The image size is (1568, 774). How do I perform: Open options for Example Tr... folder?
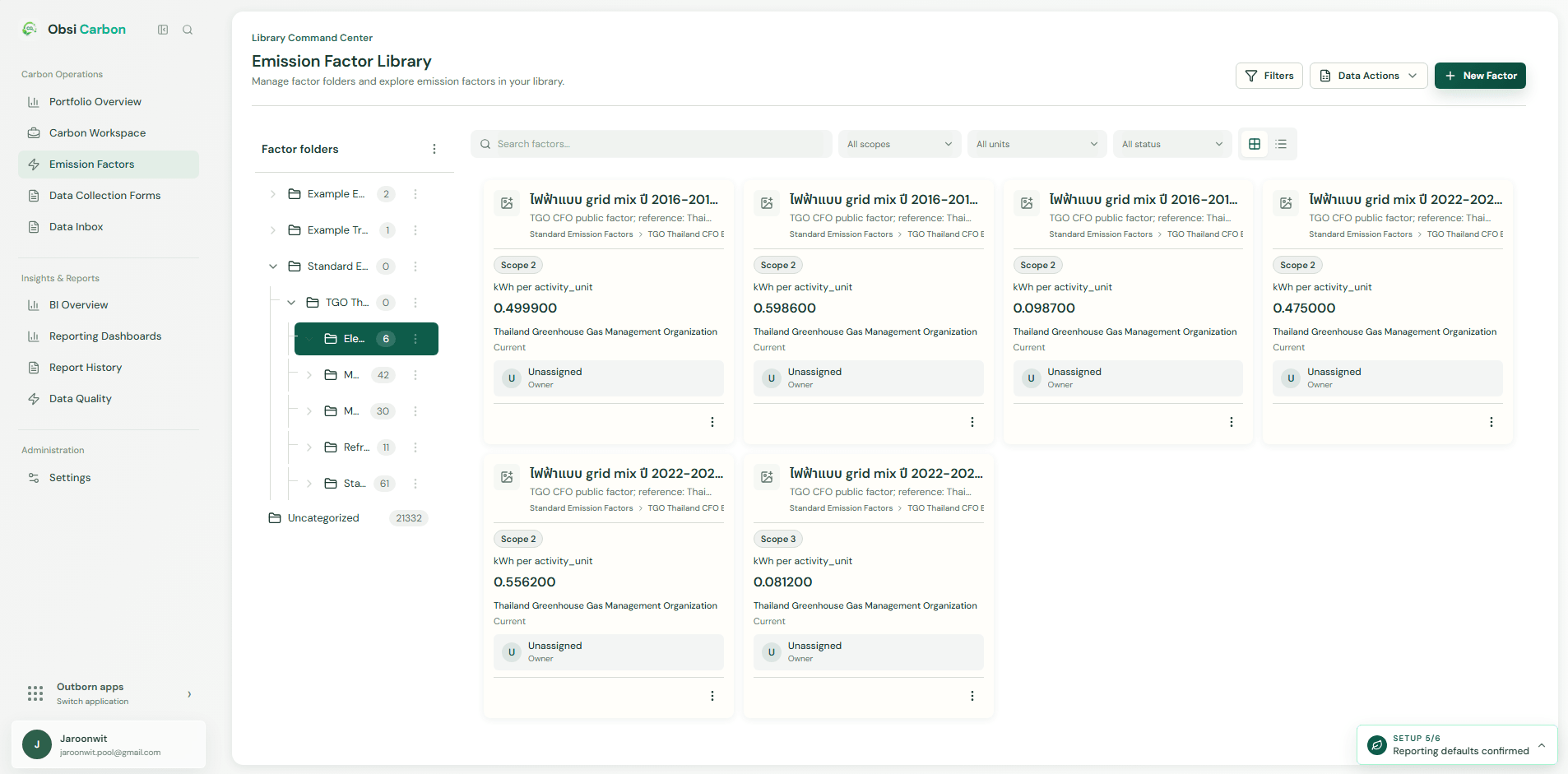click(x=415, y=230)
